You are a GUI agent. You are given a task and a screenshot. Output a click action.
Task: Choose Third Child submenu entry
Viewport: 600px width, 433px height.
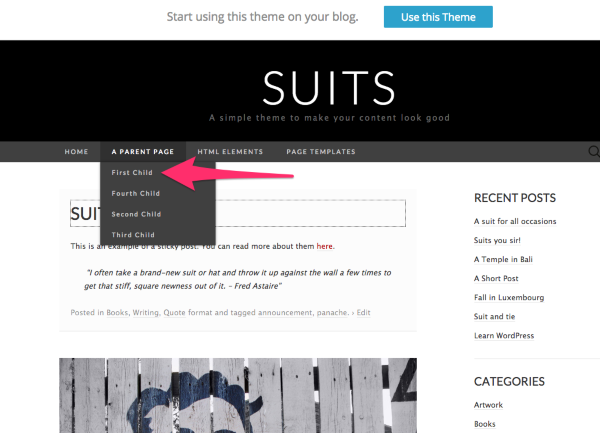134,234
